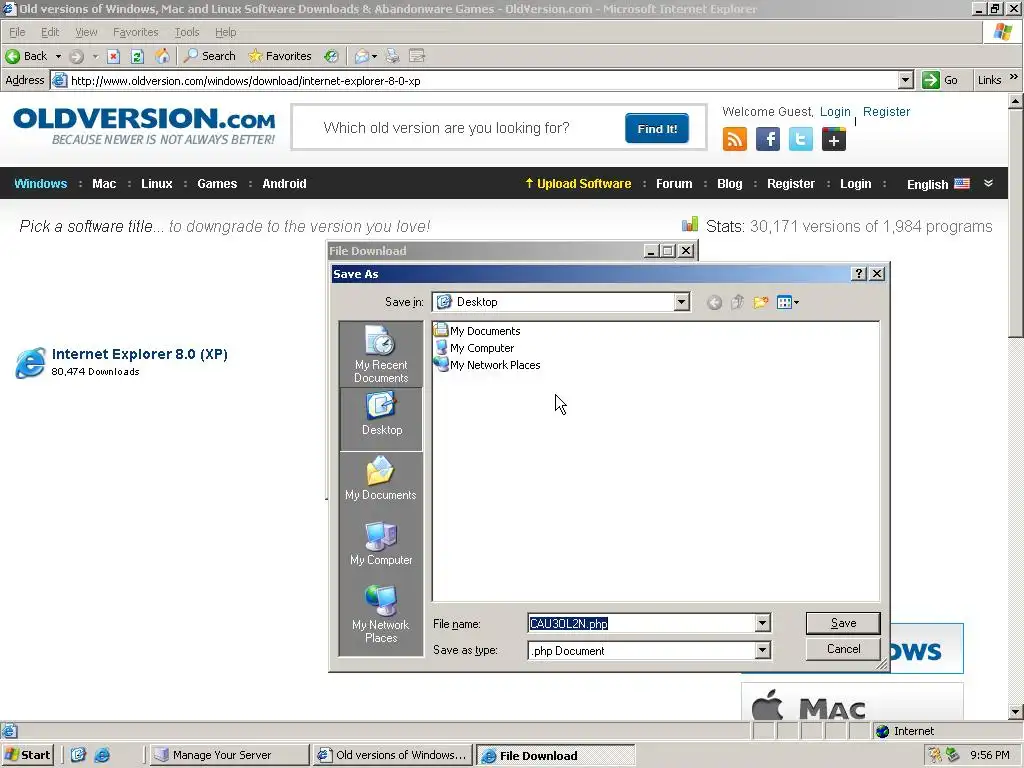Image resolution: width=1024 pixels, height=768 pixels.
Task: Open the Views menu icon in Save As
Action: pos(788,302)
